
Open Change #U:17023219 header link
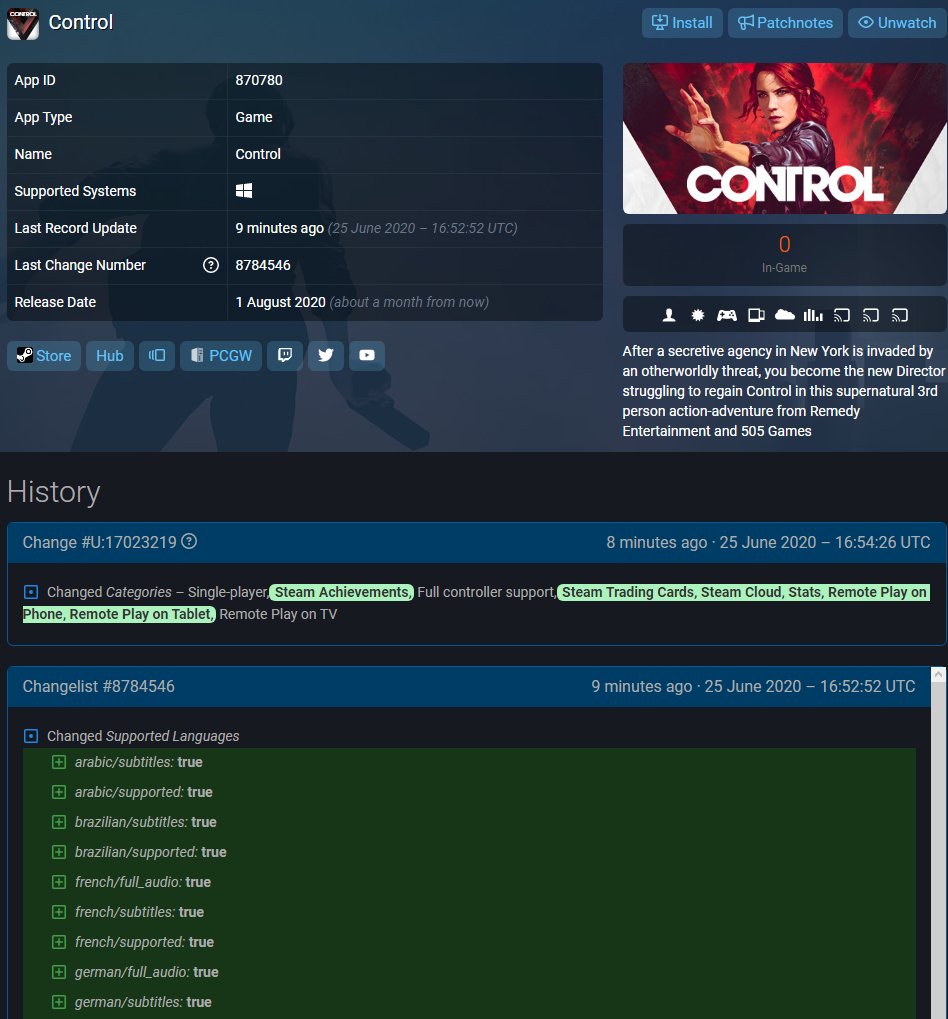coord(99,543)
